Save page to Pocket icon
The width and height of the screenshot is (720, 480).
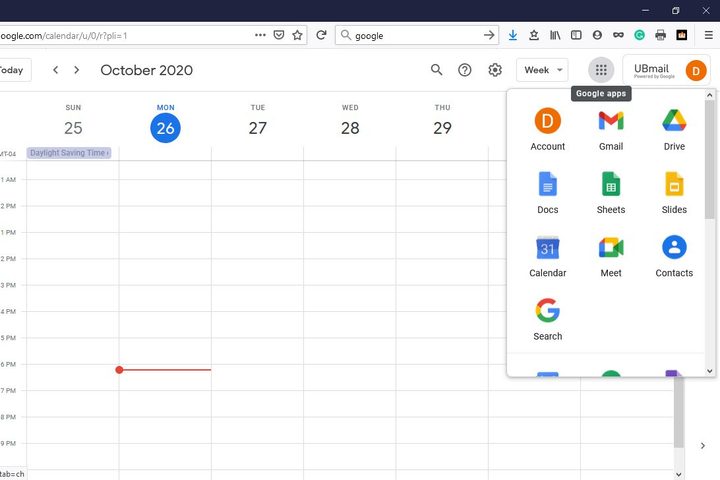[x=279, y=35]
